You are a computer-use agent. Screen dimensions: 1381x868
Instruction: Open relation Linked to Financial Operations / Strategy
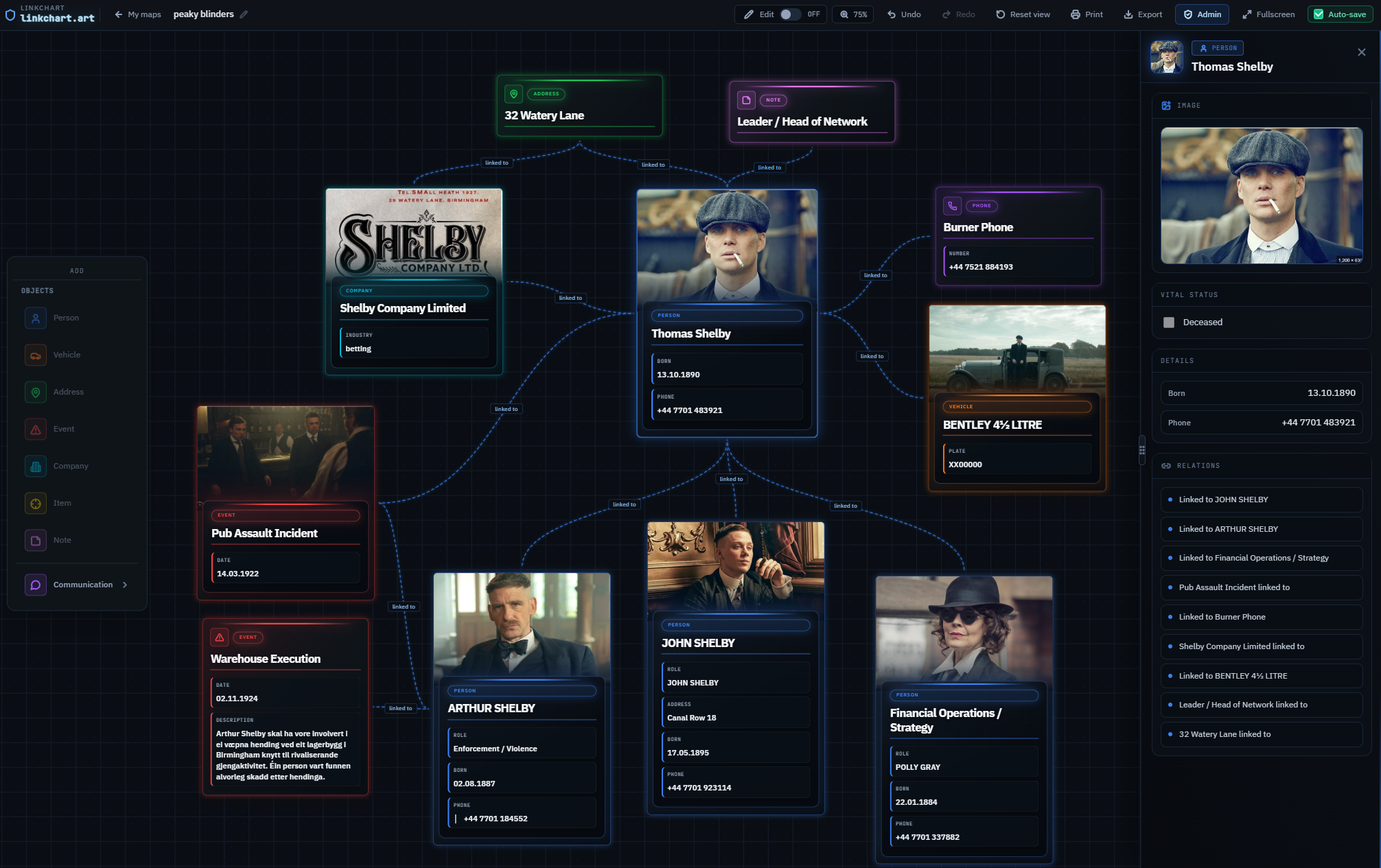pyautogui.click(x=1262, y=558)
